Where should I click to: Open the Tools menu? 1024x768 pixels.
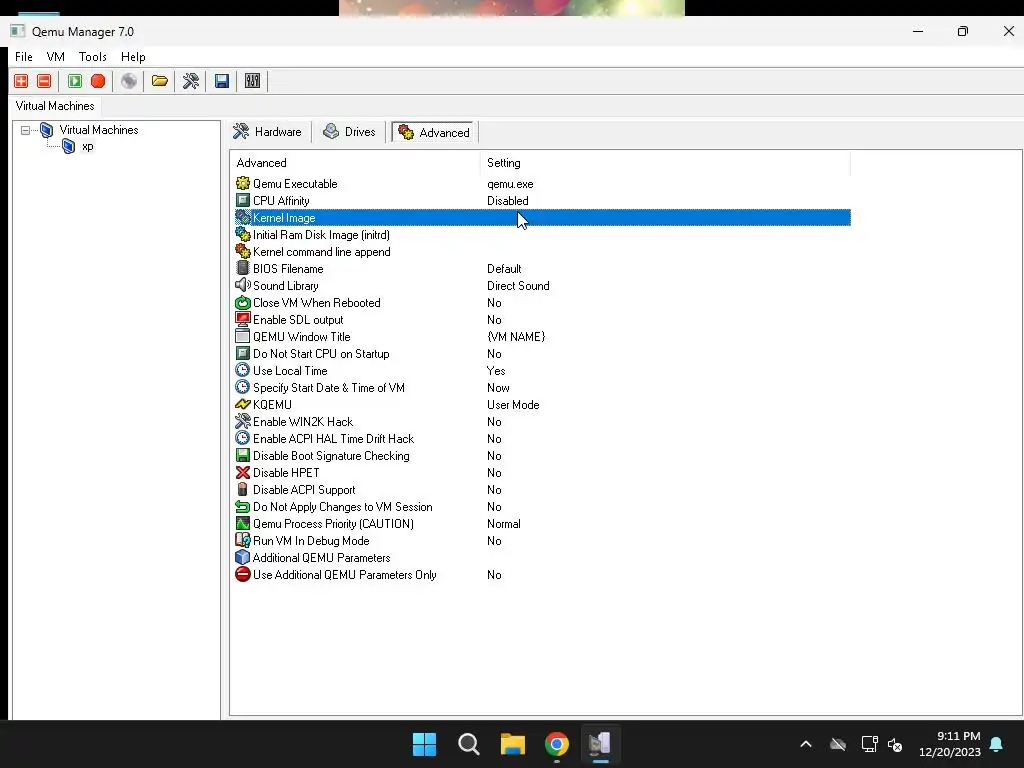click(93, 57)
